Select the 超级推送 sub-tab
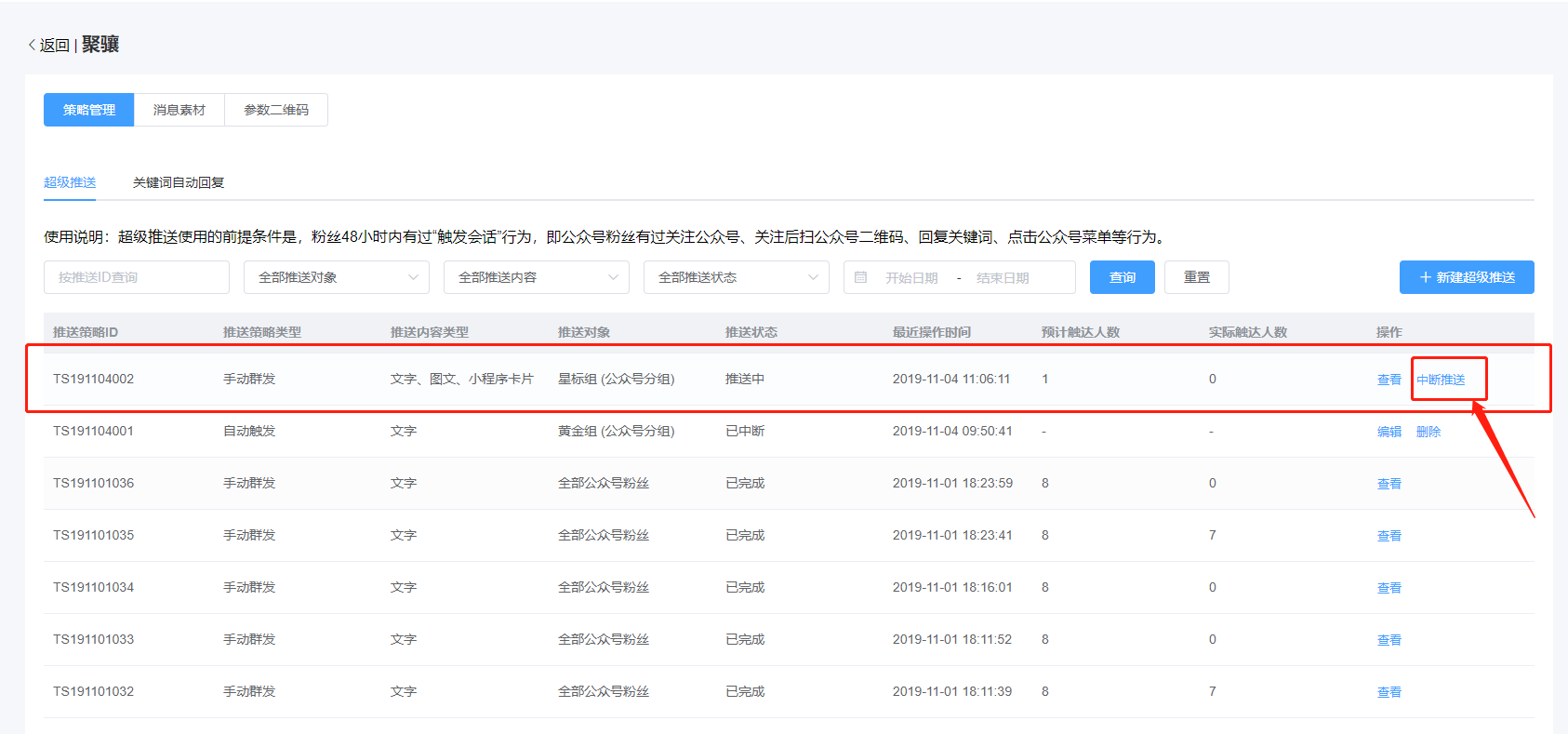Screen dimensions: 1568x734 [x=70, y=182]
